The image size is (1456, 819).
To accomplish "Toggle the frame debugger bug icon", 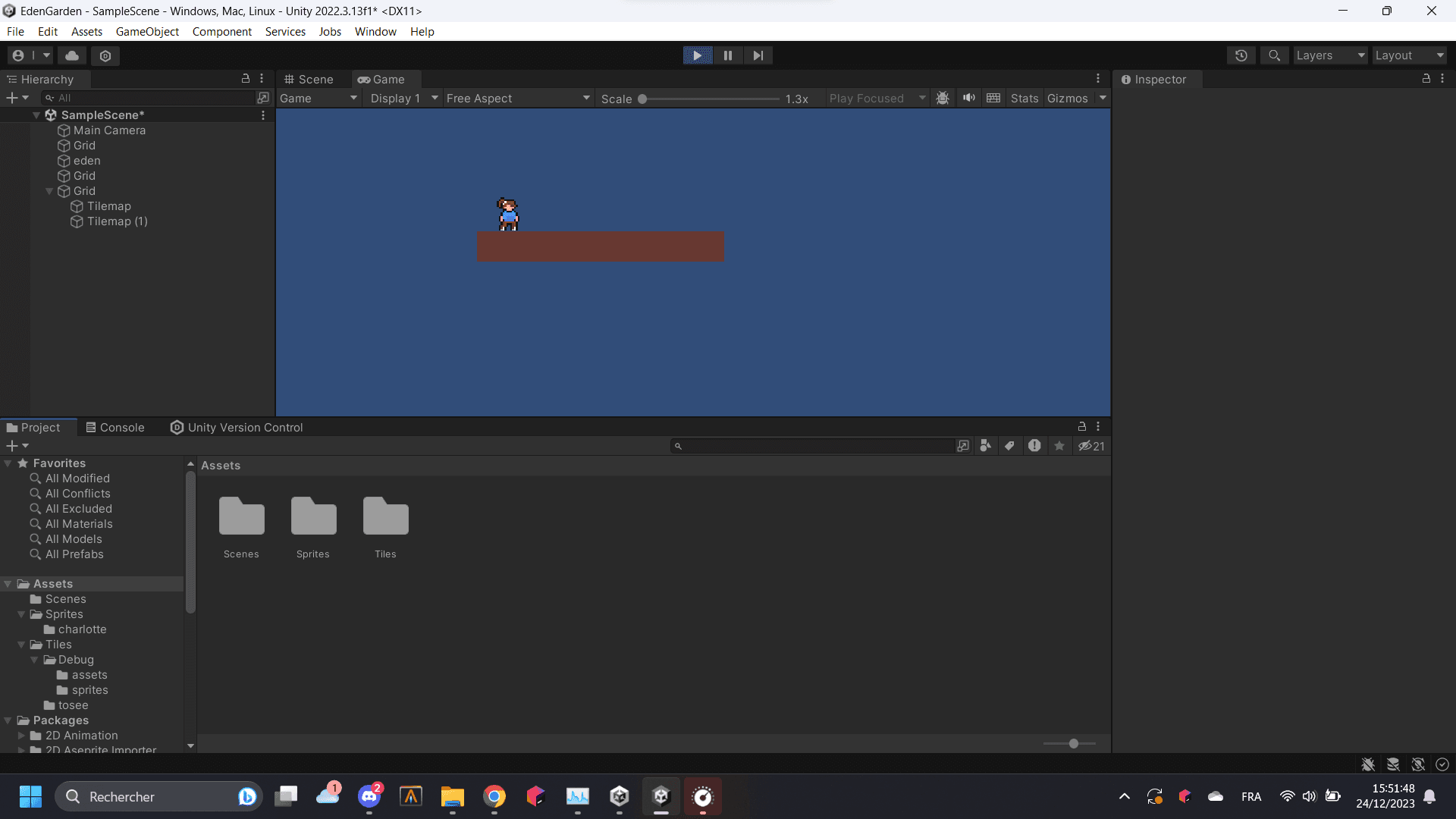I will coord(943,99).
